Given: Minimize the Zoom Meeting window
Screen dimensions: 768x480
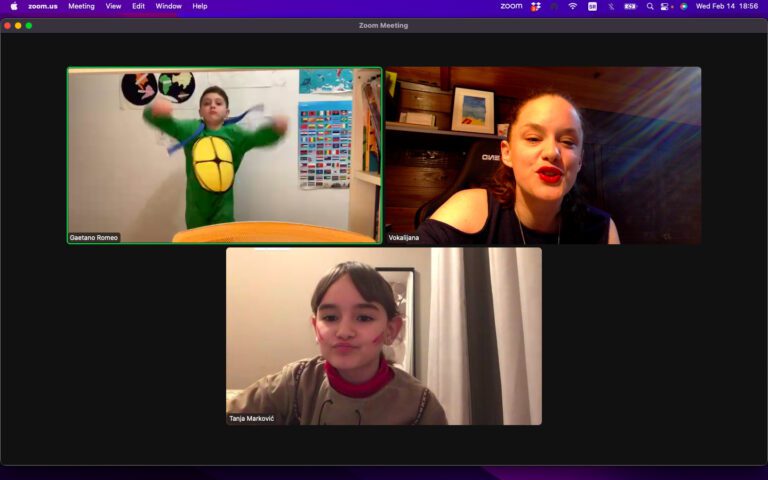Looking at the screenshot, I should click(18, 25).
